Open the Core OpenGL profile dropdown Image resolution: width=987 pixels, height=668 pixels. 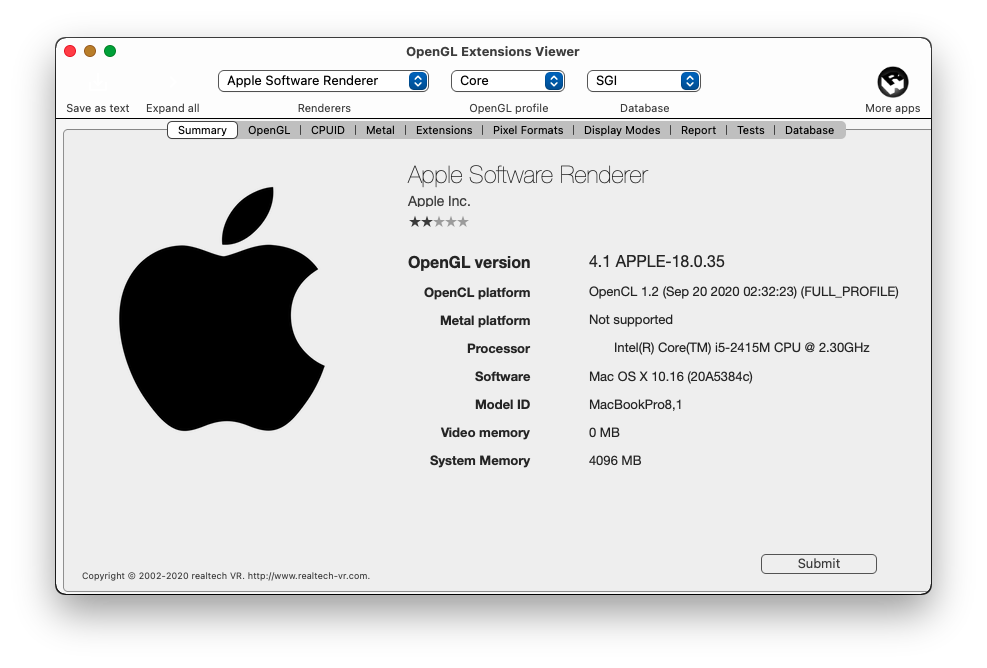tap(507, 81)
